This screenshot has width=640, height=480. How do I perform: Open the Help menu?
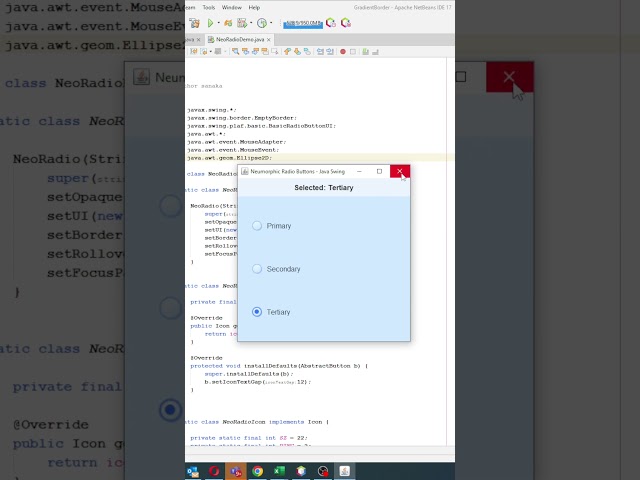[x=254, y=7]
